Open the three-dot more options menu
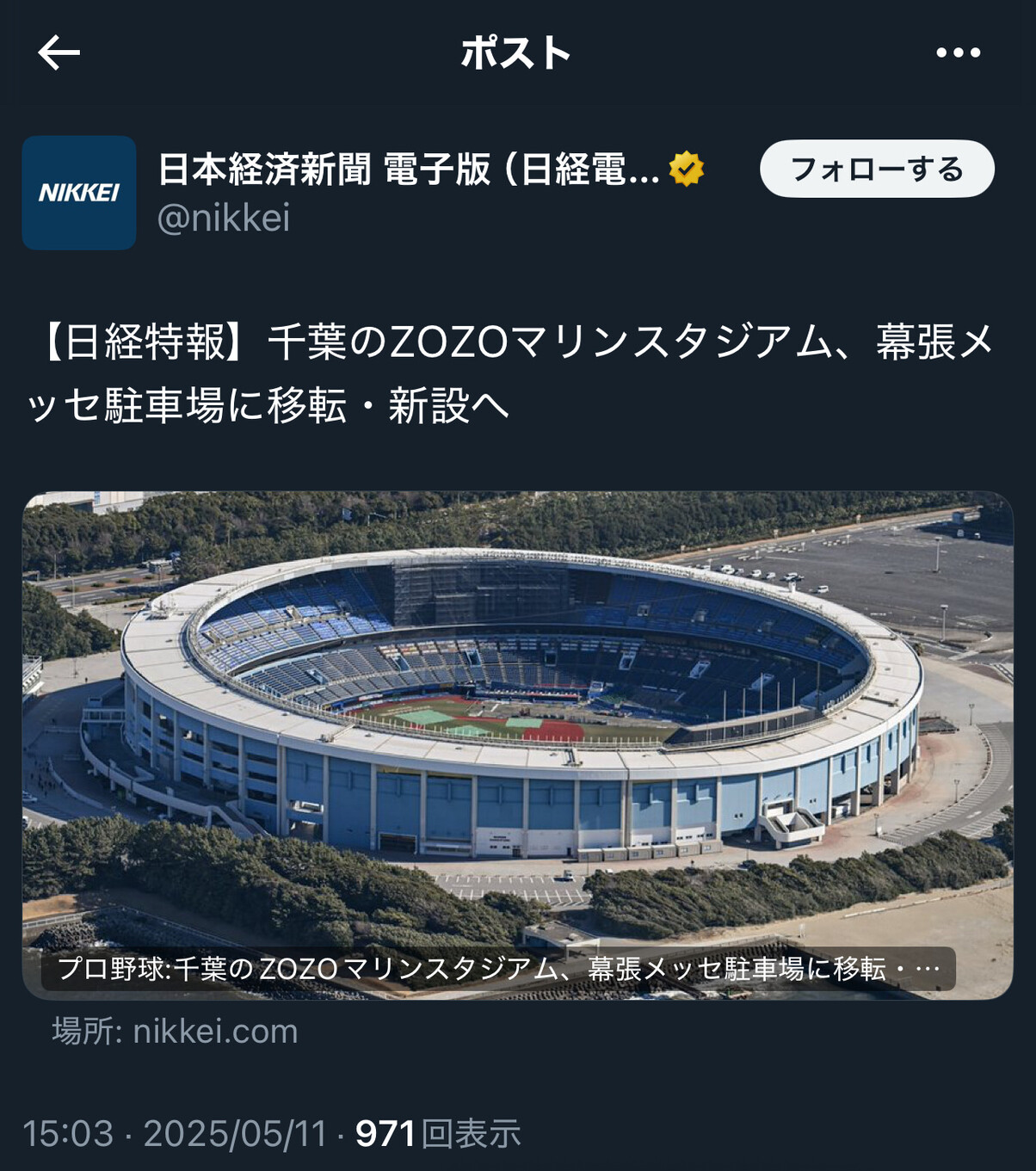Viewport: 1036px width, 1171px height. click(x=958, y=52)
